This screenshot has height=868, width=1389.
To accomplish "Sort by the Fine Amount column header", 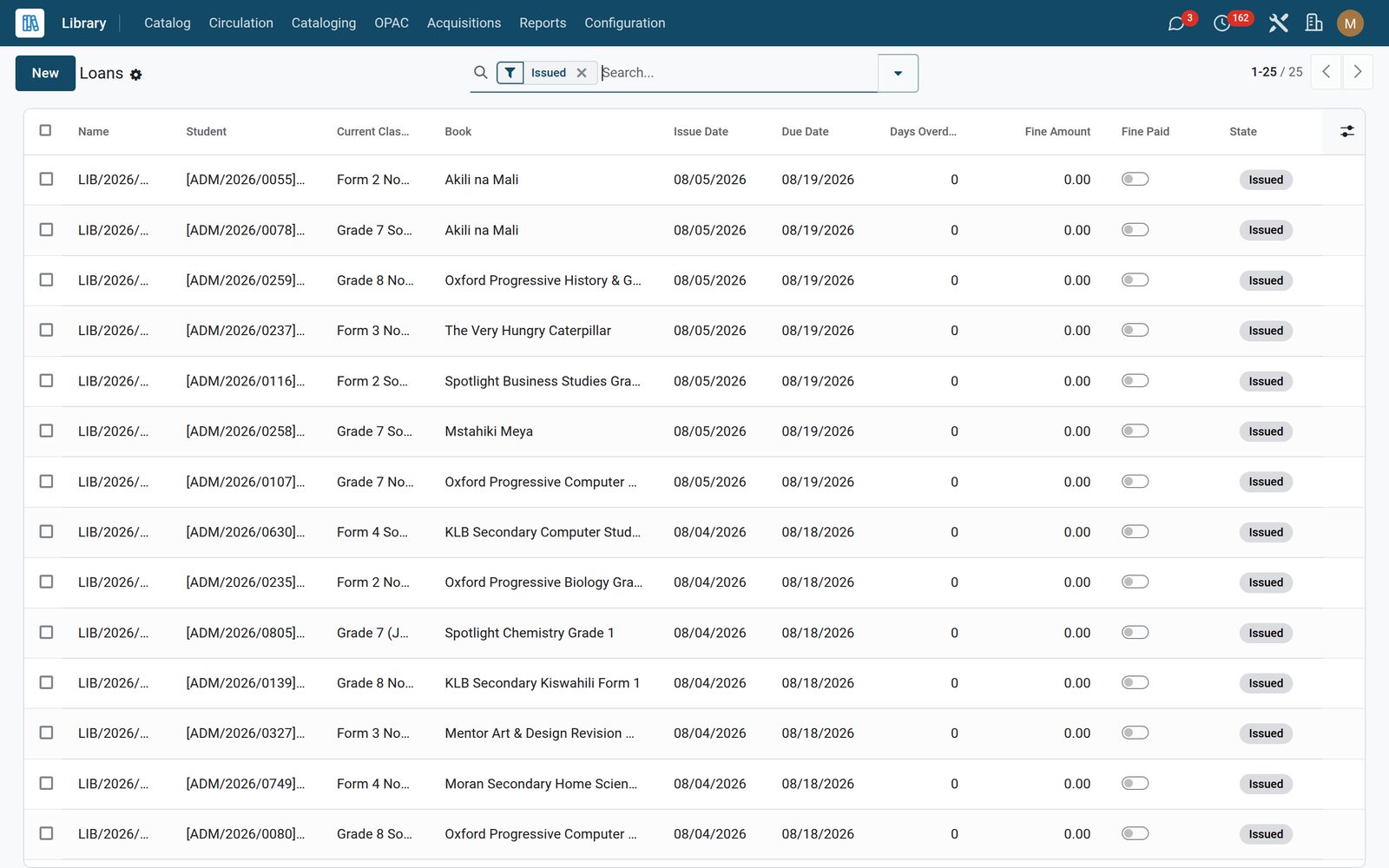I will click(1057, 132).
